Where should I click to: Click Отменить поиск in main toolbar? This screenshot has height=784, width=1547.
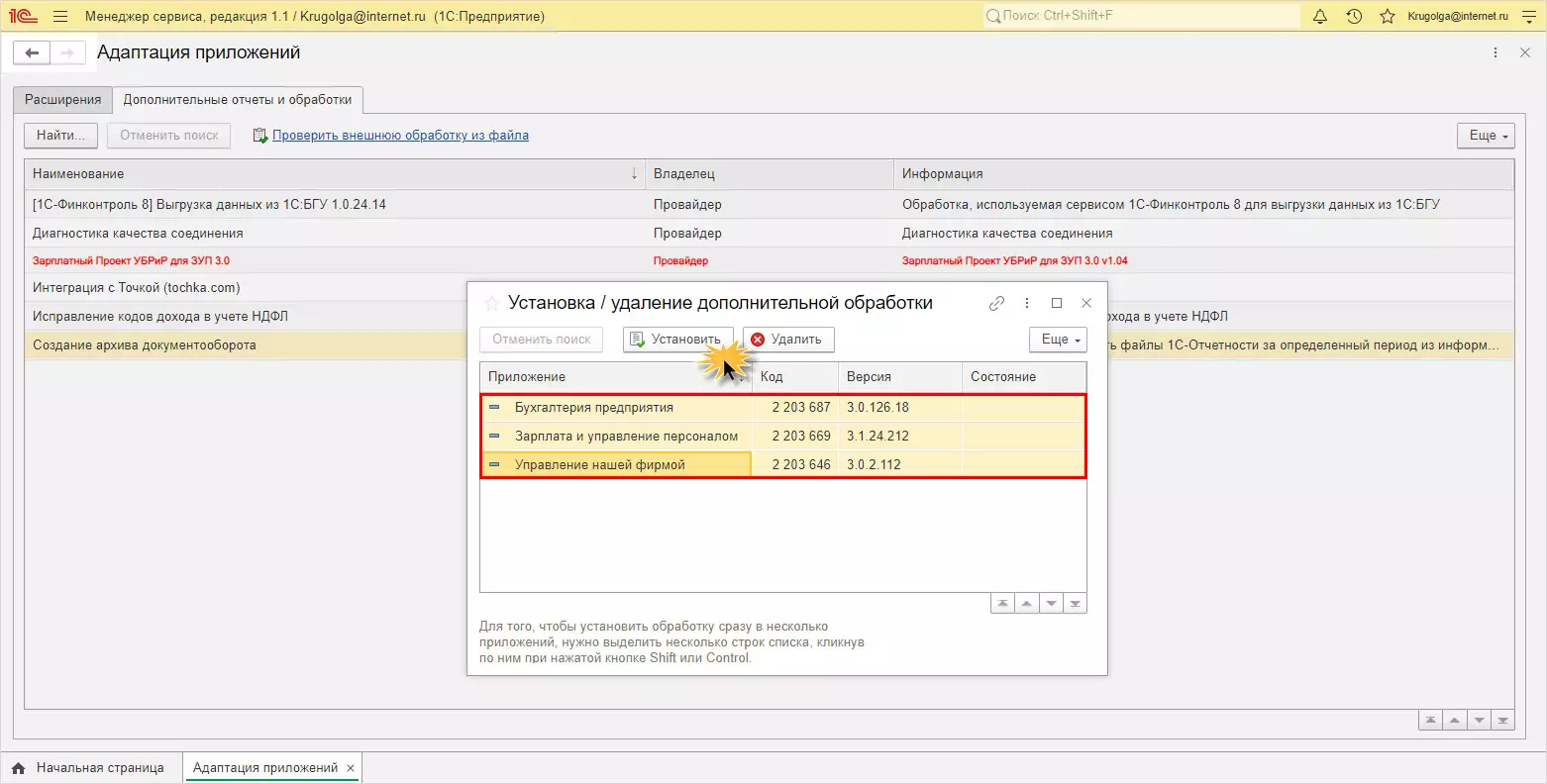[x=169, y=136]
